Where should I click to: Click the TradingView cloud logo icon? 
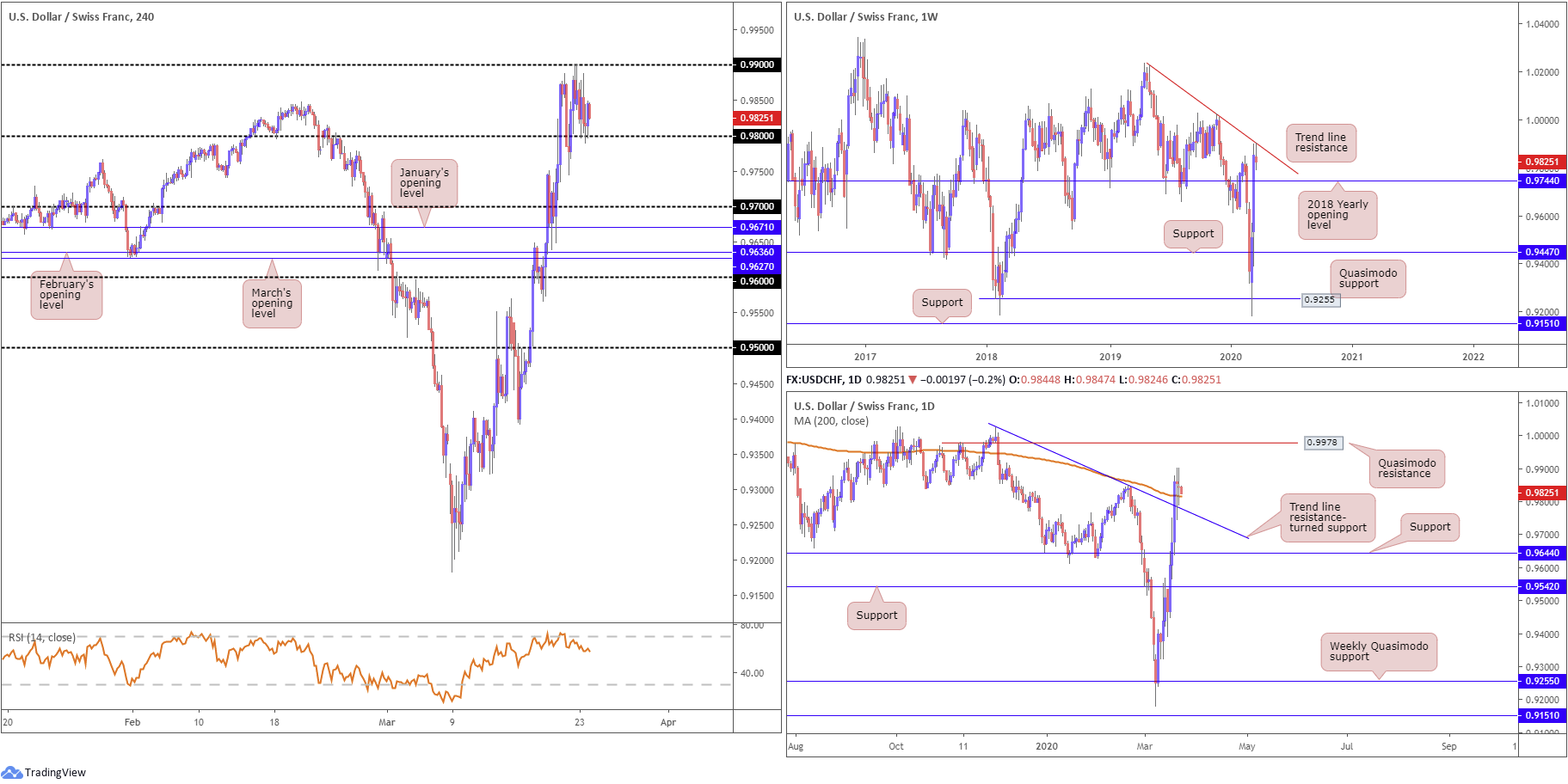[x=12, y=772]
